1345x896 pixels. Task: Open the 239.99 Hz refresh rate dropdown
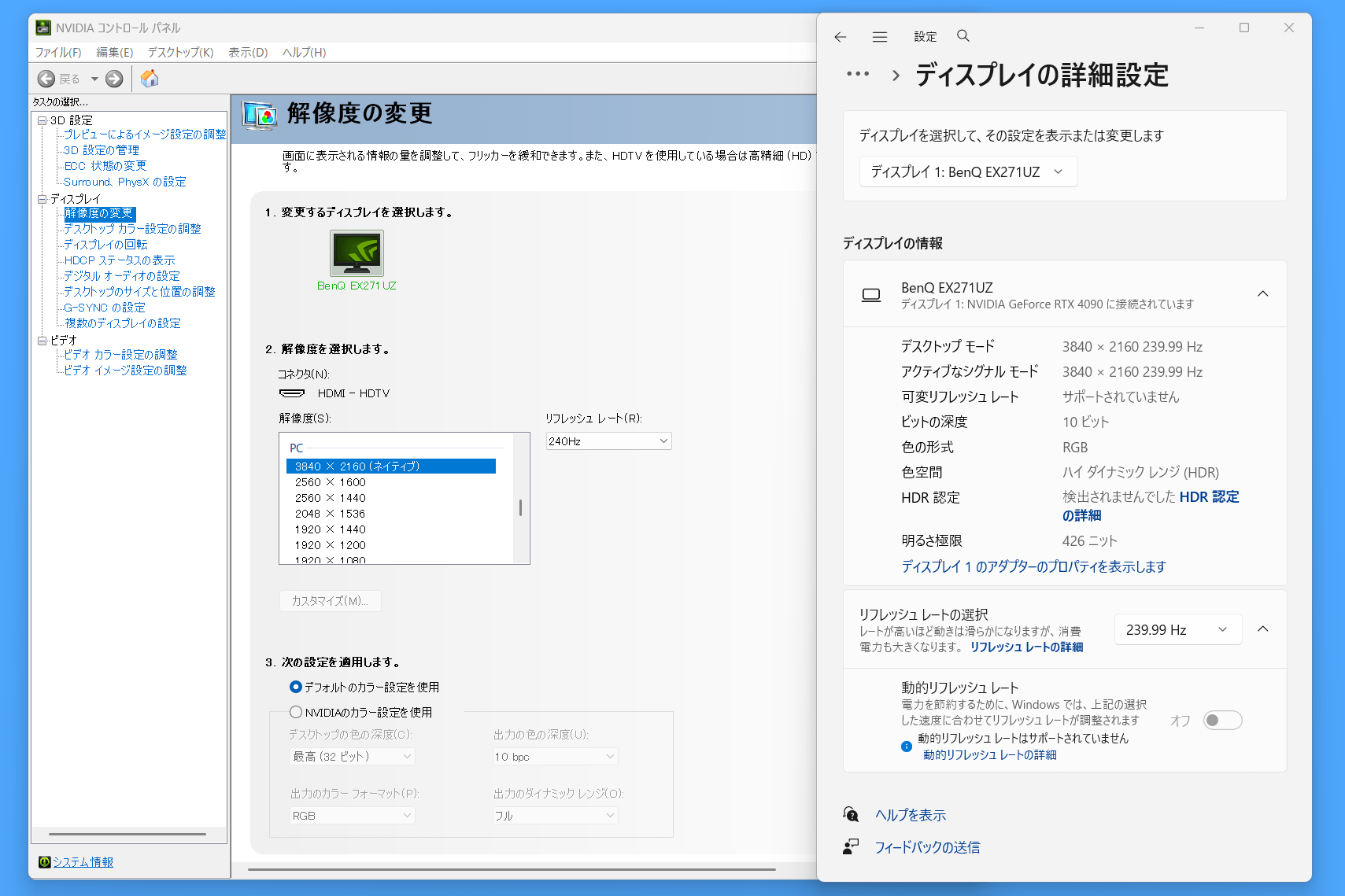[x=1177, y=629]
